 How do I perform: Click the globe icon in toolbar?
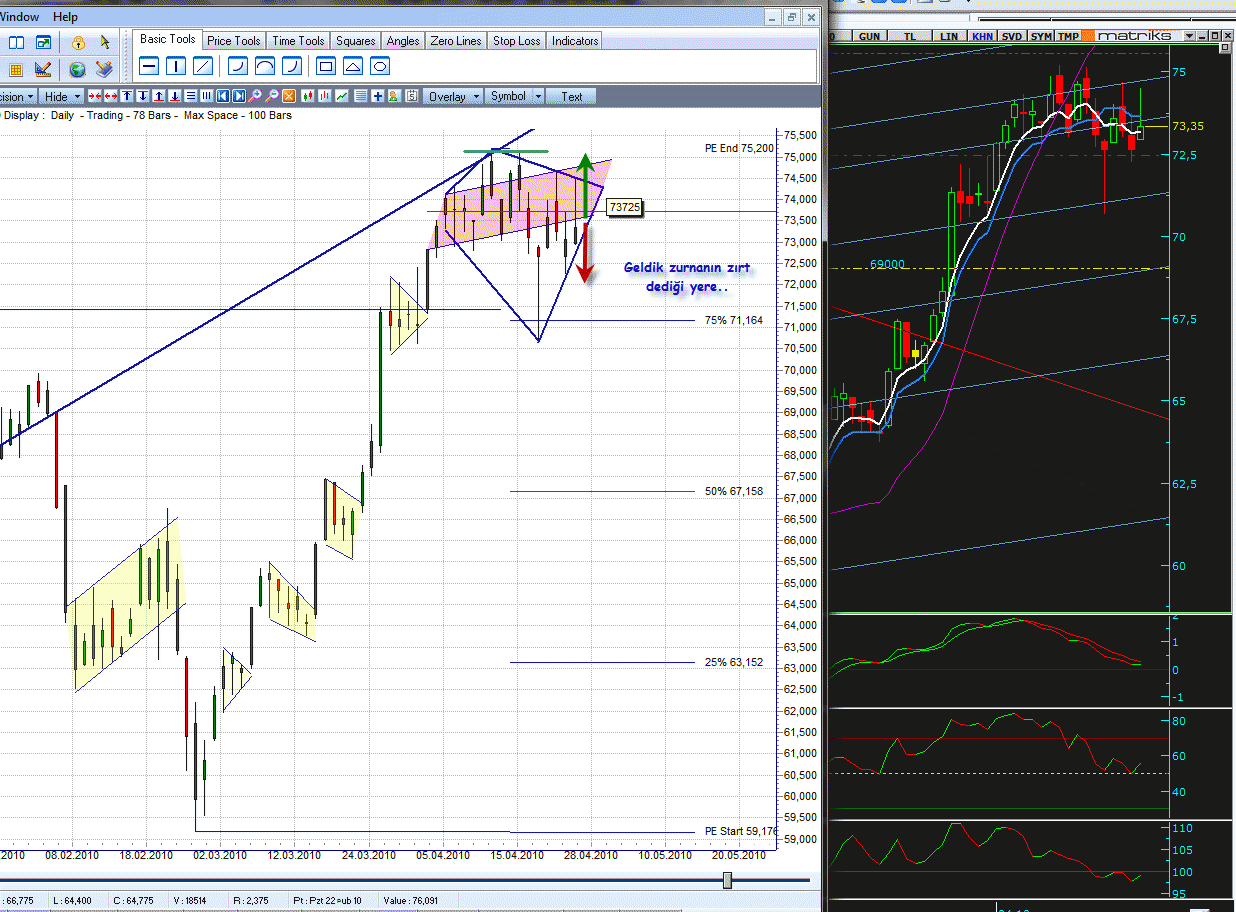[78, 70]
